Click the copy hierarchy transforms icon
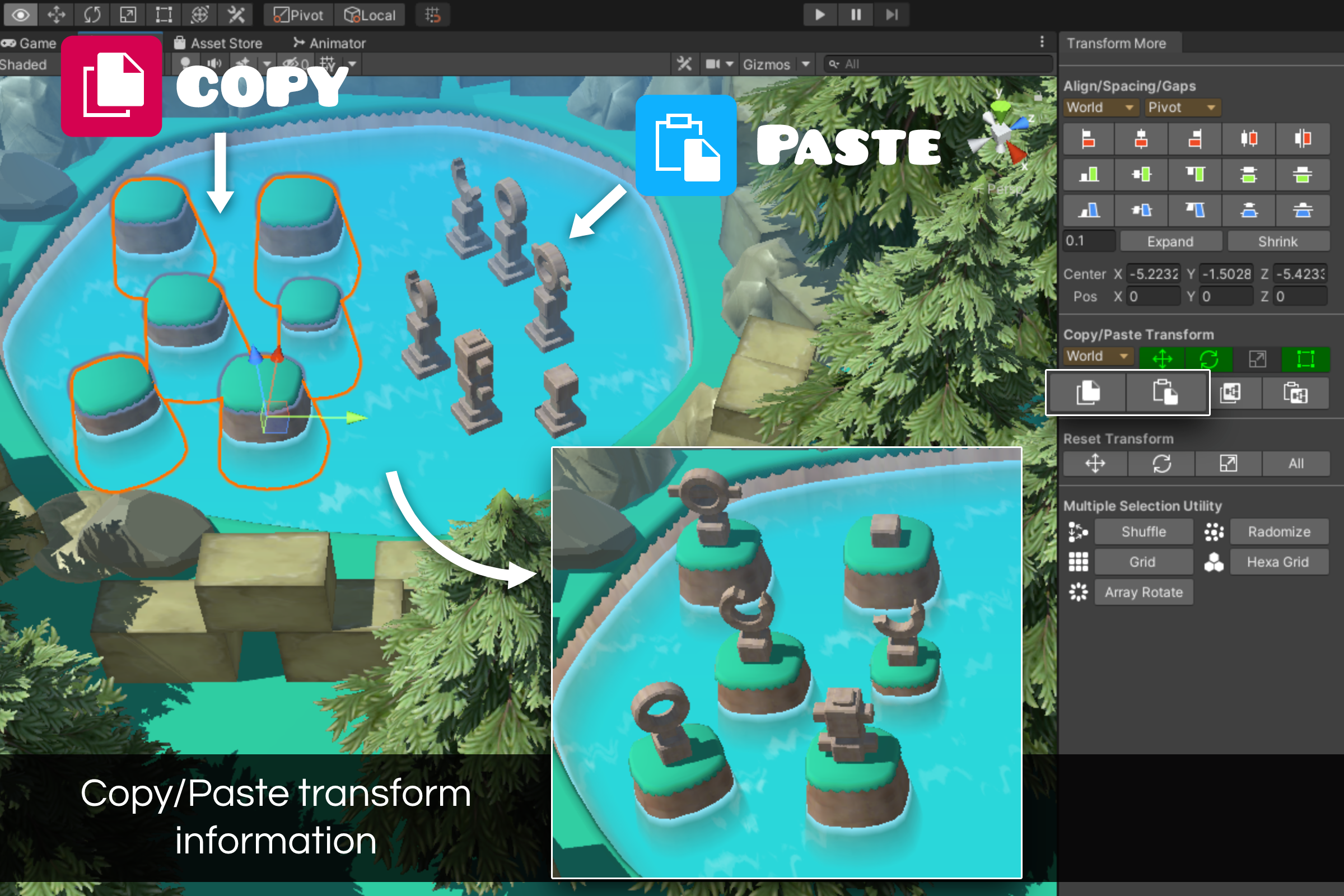Screen dimensions: 1344x896 (1230, 393)
